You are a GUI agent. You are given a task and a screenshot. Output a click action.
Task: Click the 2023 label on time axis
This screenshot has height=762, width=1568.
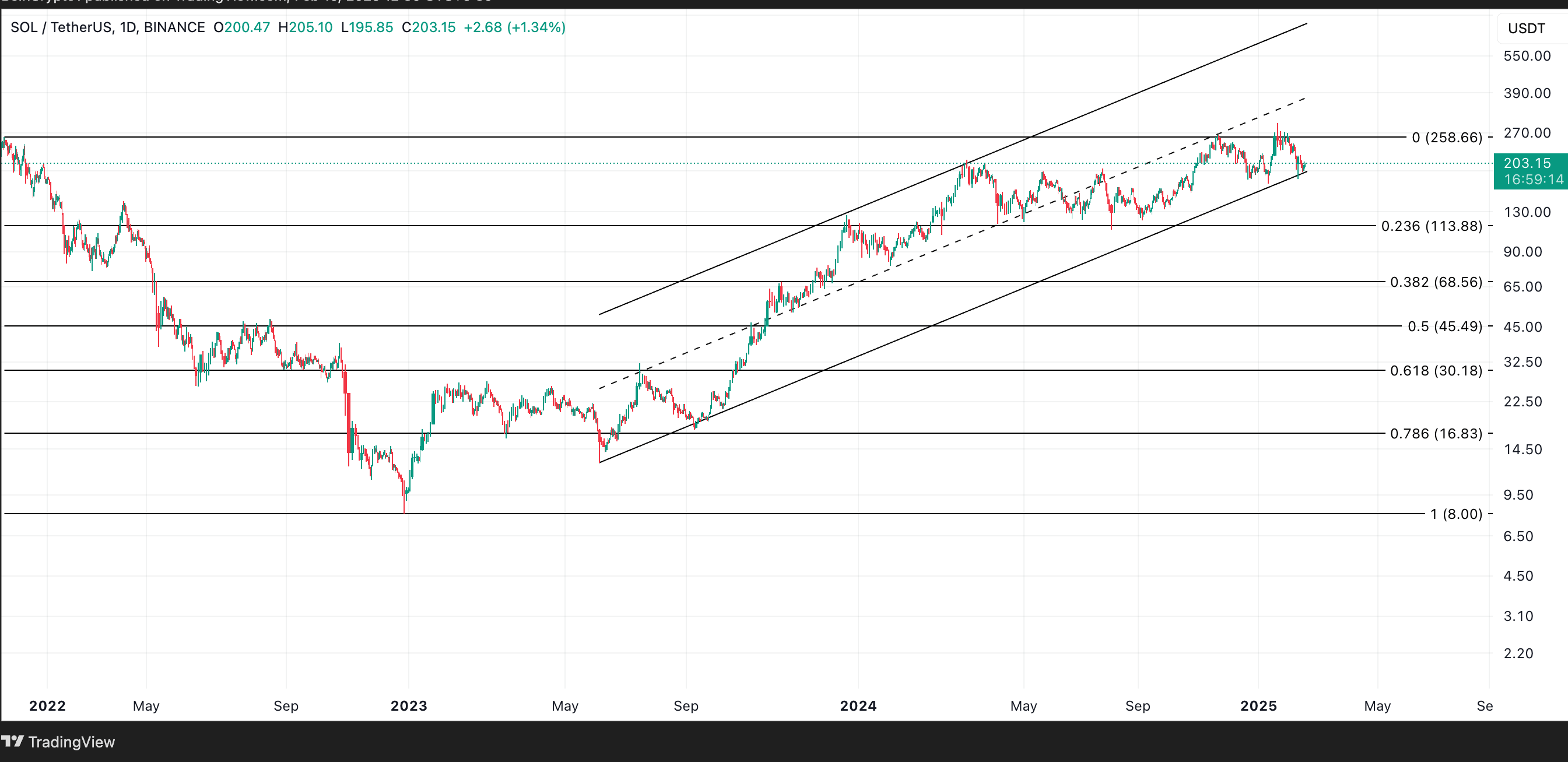pyautogui.click(x=409, y=706)
